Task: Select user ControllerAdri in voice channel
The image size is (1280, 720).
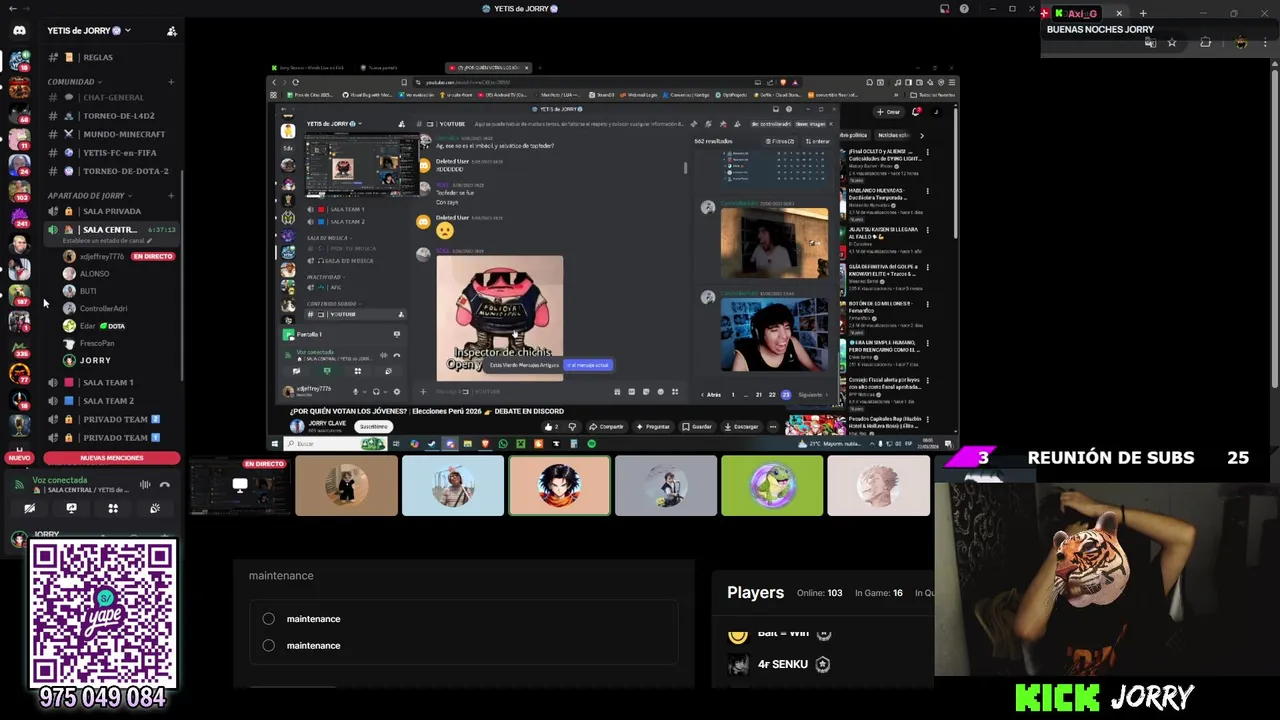Action: 103,309
